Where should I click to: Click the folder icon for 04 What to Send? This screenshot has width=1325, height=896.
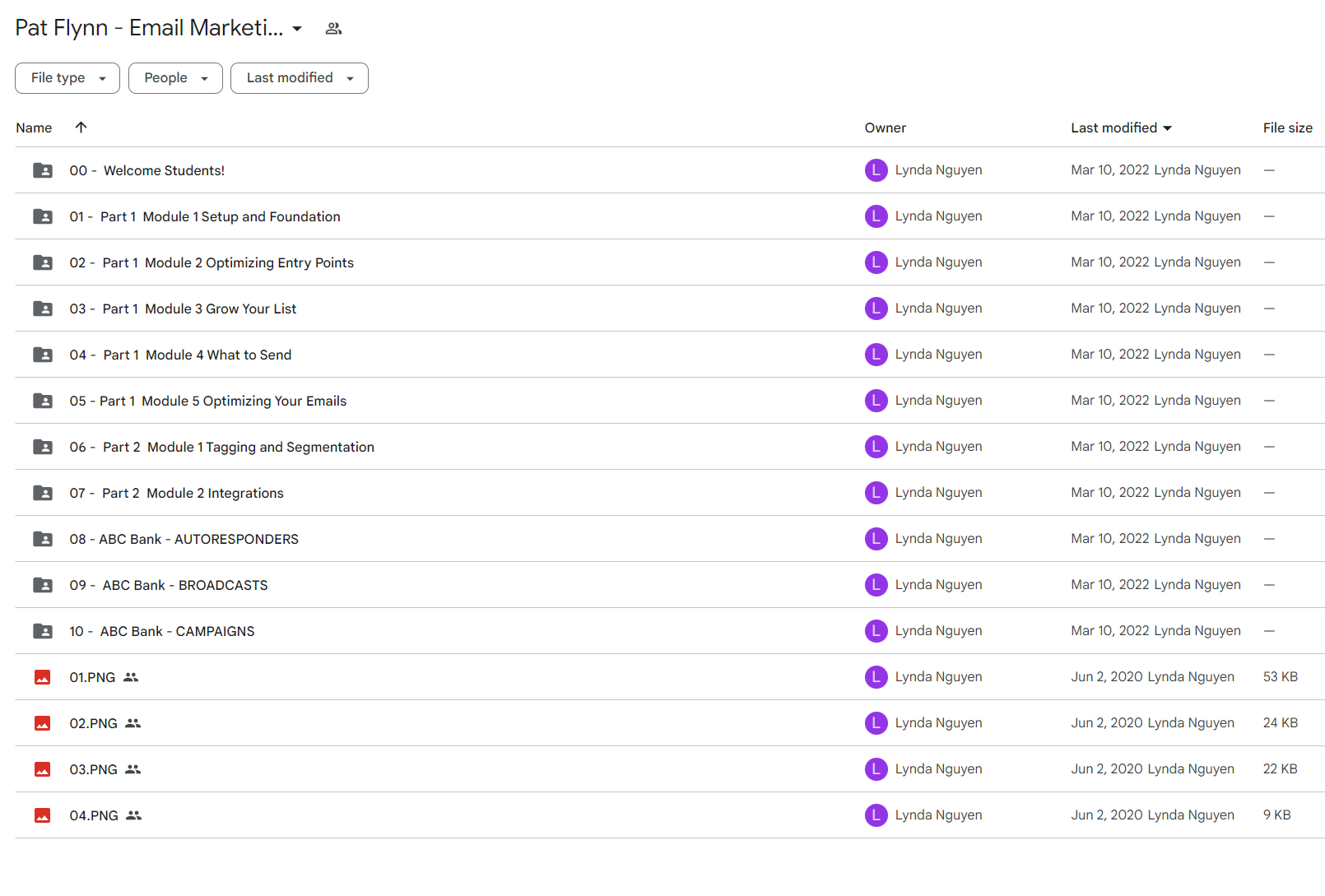click(x=43, y=355)
